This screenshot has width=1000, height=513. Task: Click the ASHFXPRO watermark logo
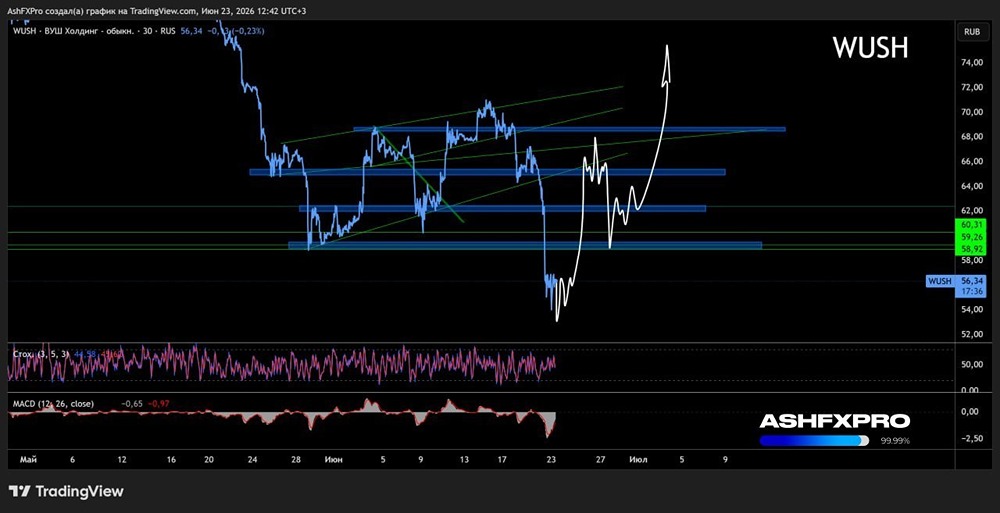834,421
